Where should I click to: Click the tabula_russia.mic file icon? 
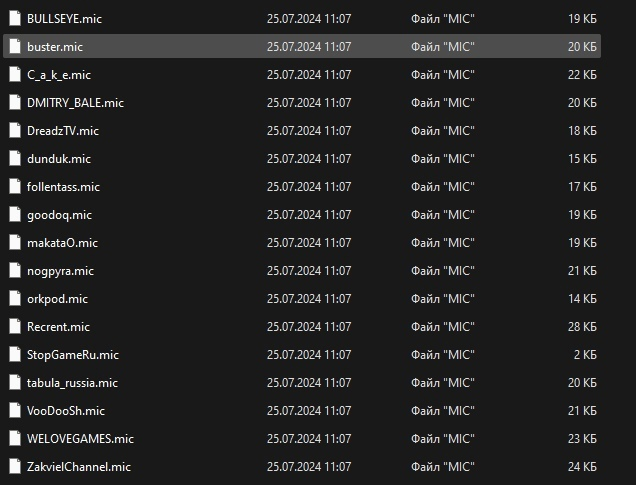tap(15, 382)
